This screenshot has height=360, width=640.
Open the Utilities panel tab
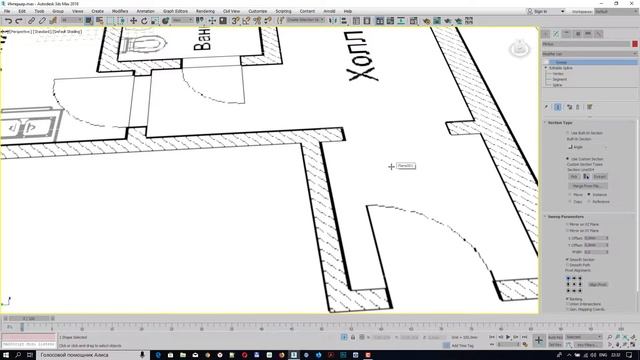pos(599,34)
